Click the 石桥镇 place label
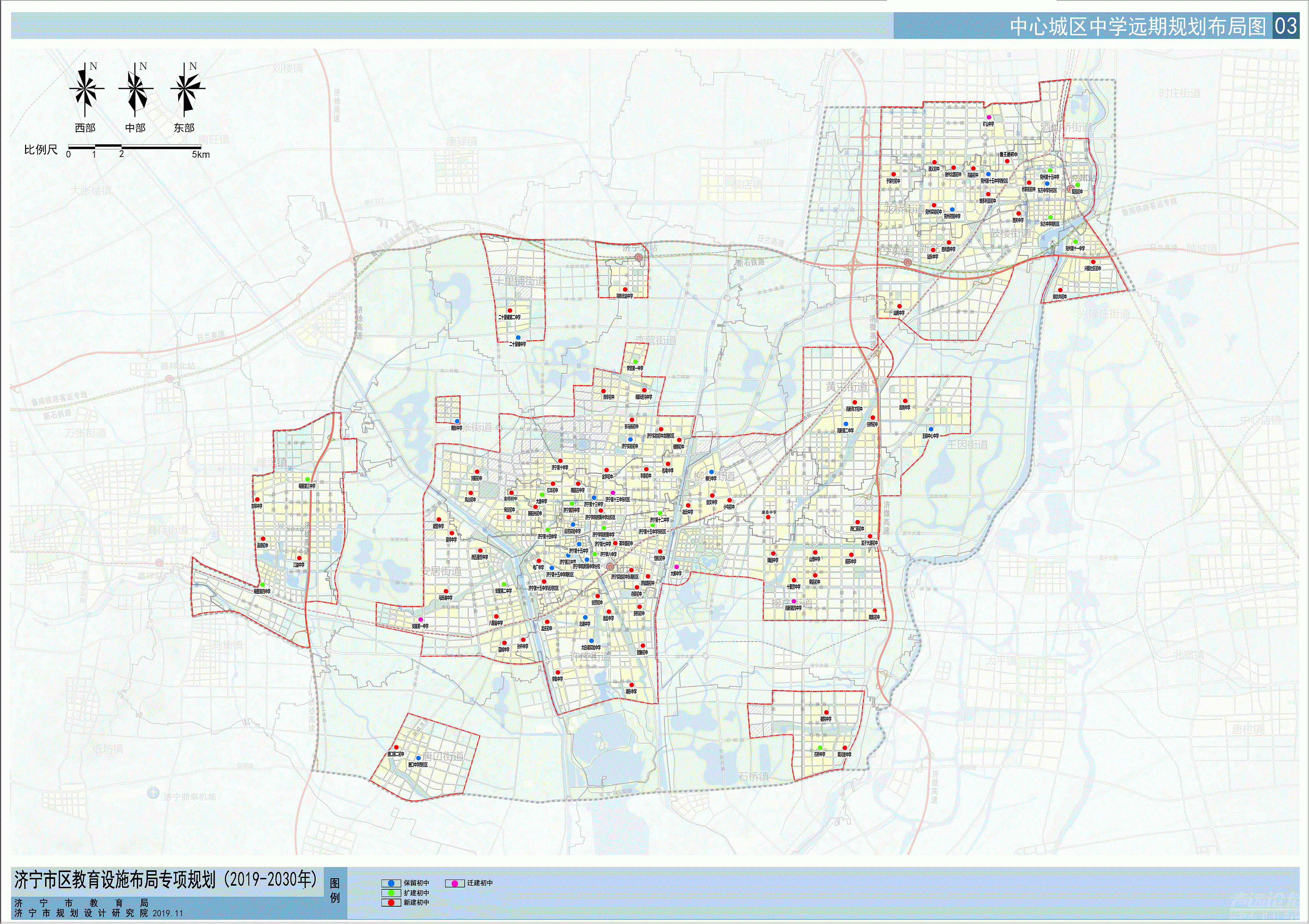This screenshot has height=924, width=1309. click(754, 776)
